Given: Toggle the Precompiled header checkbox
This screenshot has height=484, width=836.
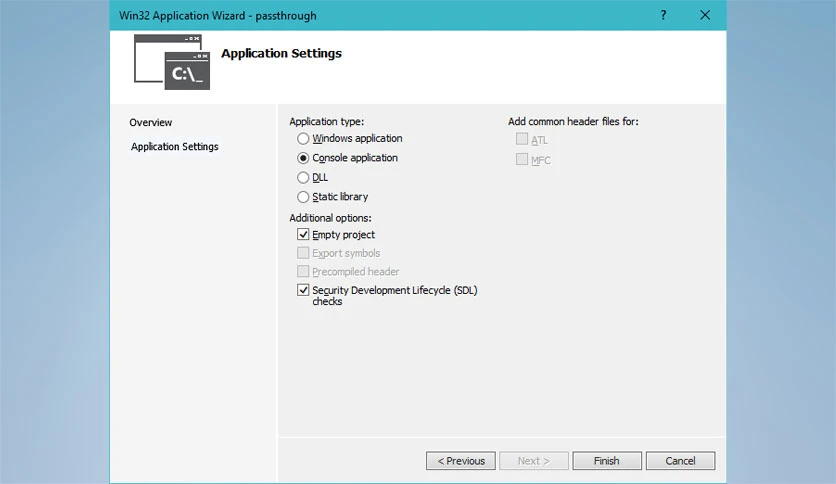Looking at the screenshot, I should point(303,271).
